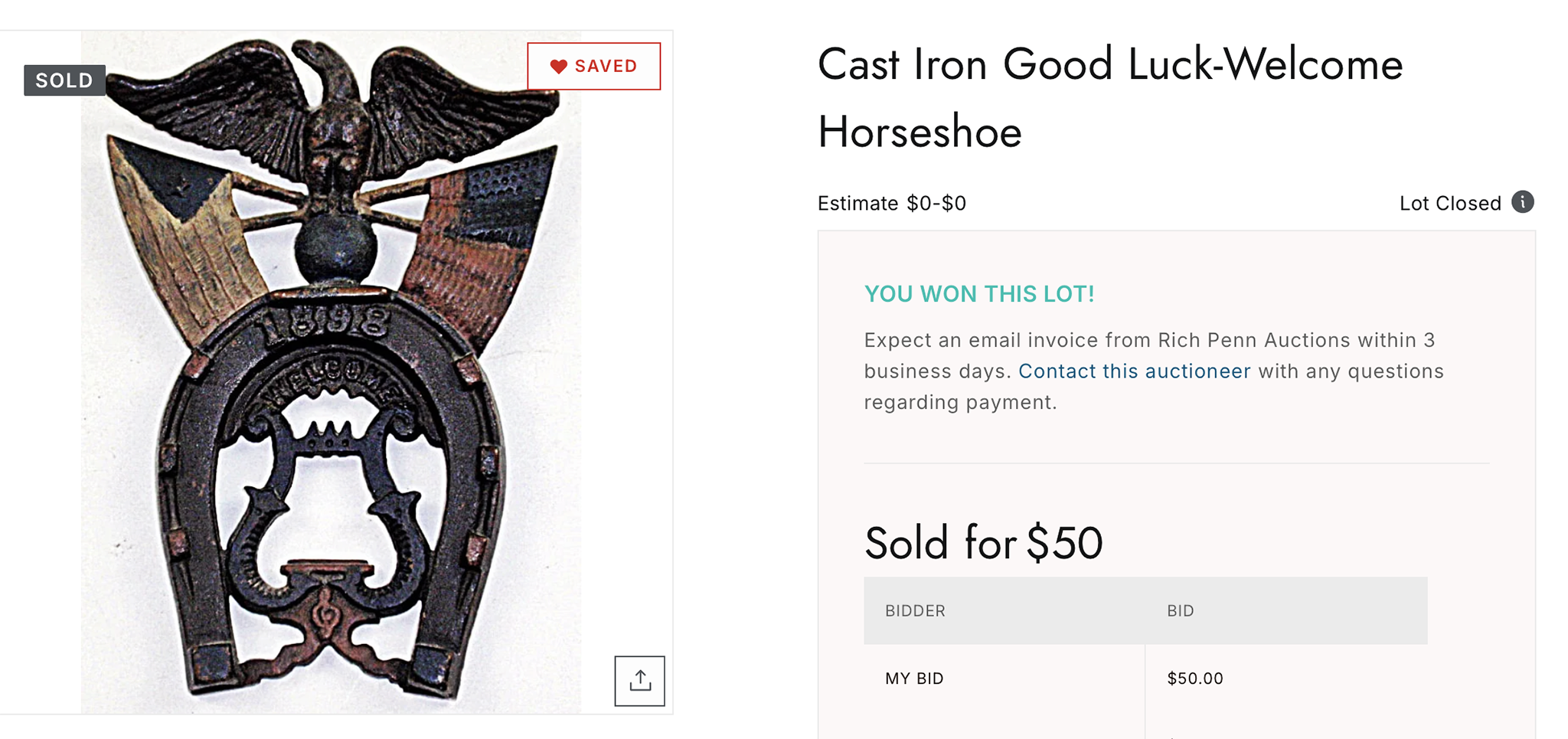Click the SOLD badge on the image
Screen dimensions: 1568x739
[64, 80]
